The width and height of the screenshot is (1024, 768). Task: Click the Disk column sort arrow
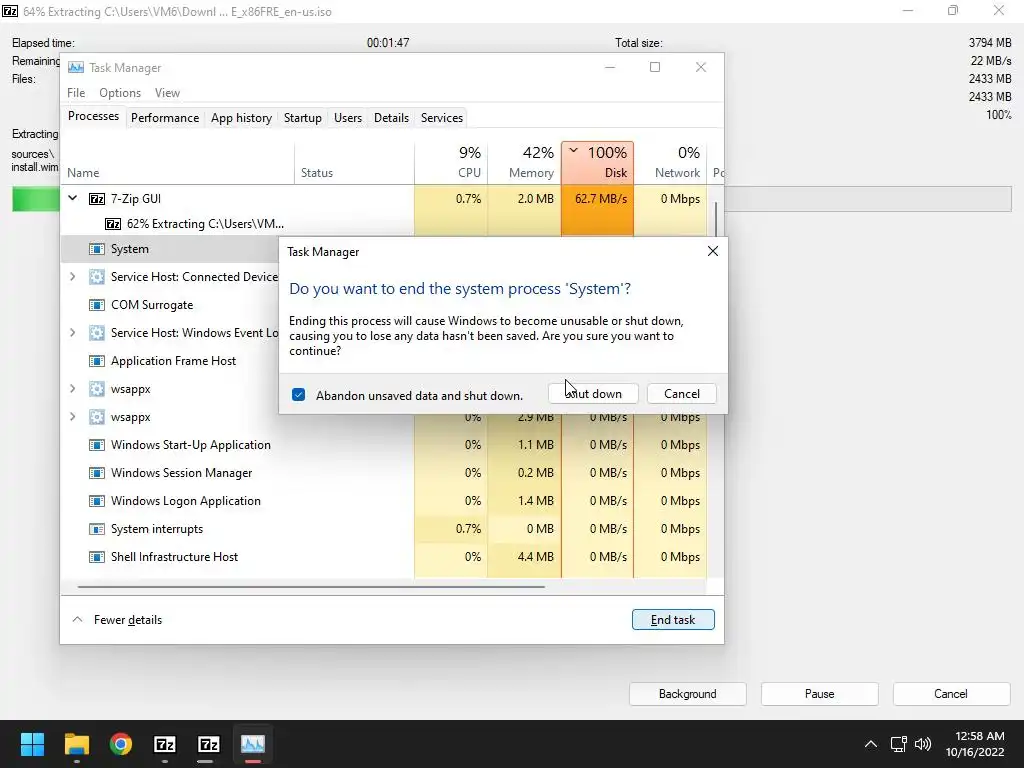coord(573,151)
